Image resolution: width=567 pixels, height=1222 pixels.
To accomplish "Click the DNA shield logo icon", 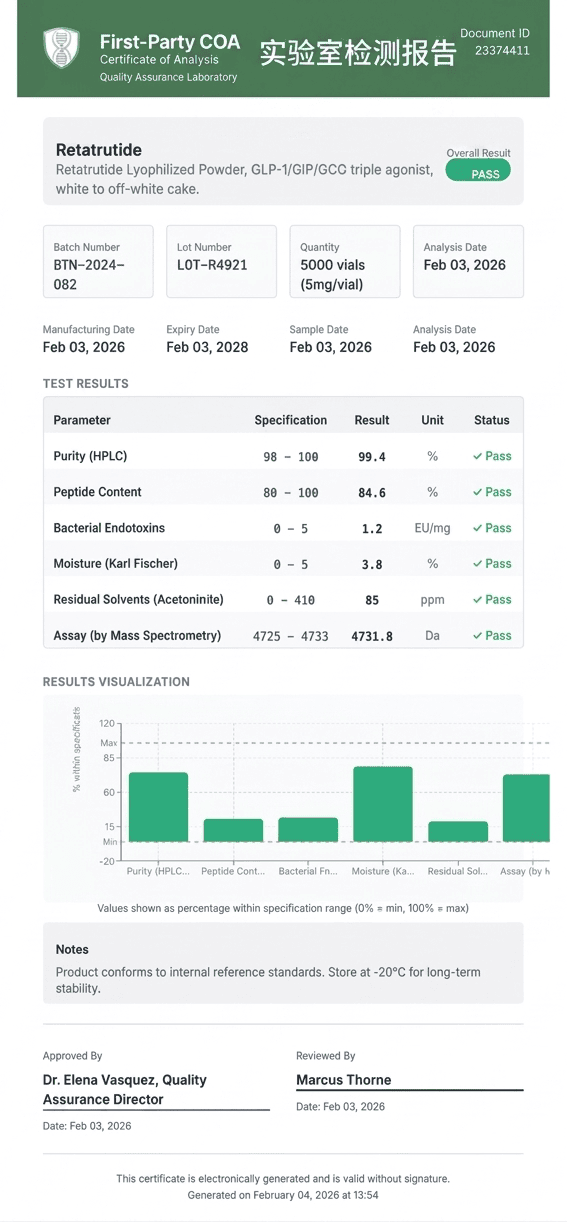I will [x=62, y=48].
